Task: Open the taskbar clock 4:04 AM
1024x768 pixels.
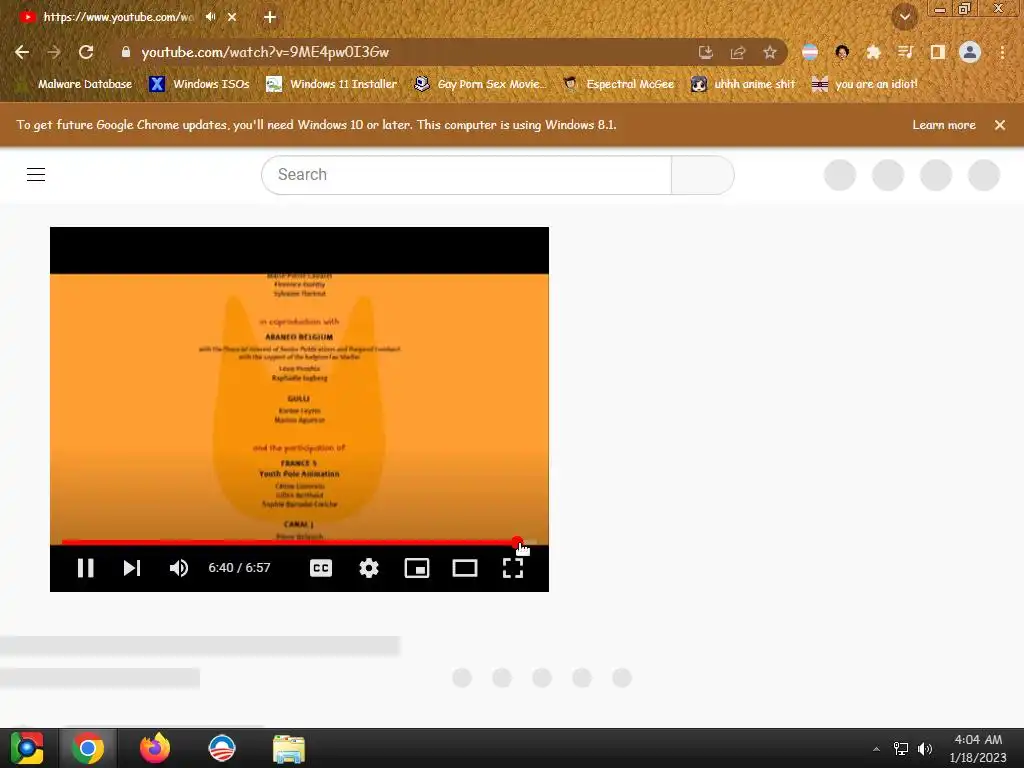Action: pos(978,748)
